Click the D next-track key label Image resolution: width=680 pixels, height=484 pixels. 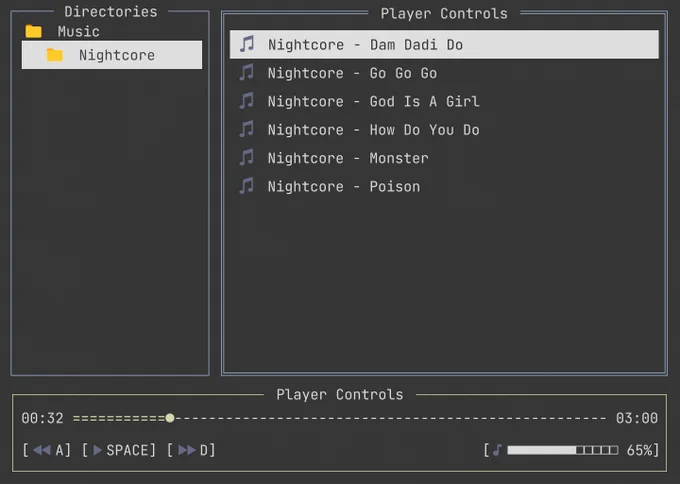pos(204,450)
